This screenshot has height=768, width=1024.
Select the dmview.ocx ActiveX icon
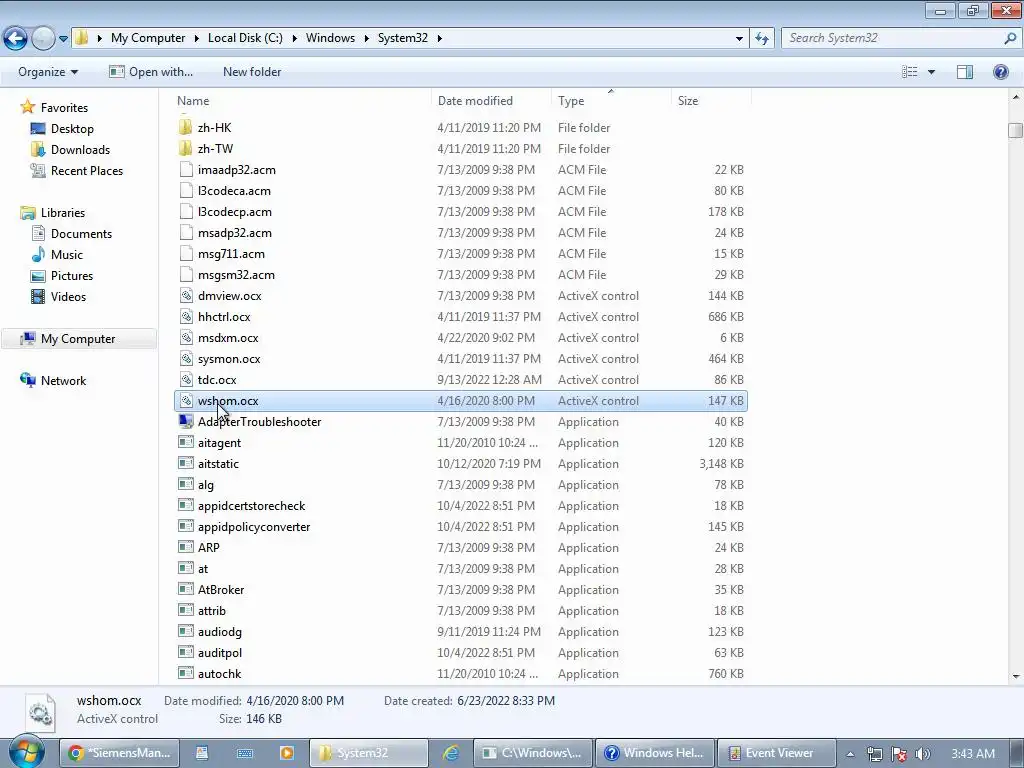(186, 295)
